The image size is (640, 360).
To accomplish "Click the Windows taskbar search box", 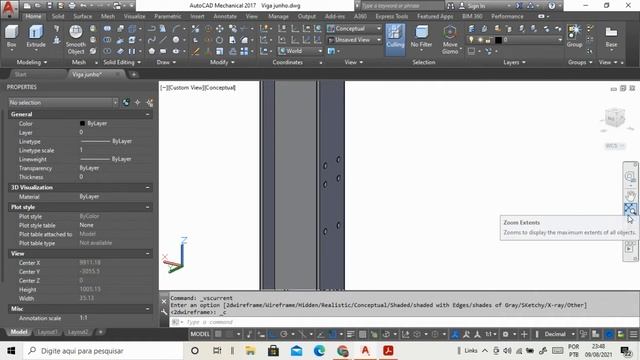I will [x=103, y=351].
